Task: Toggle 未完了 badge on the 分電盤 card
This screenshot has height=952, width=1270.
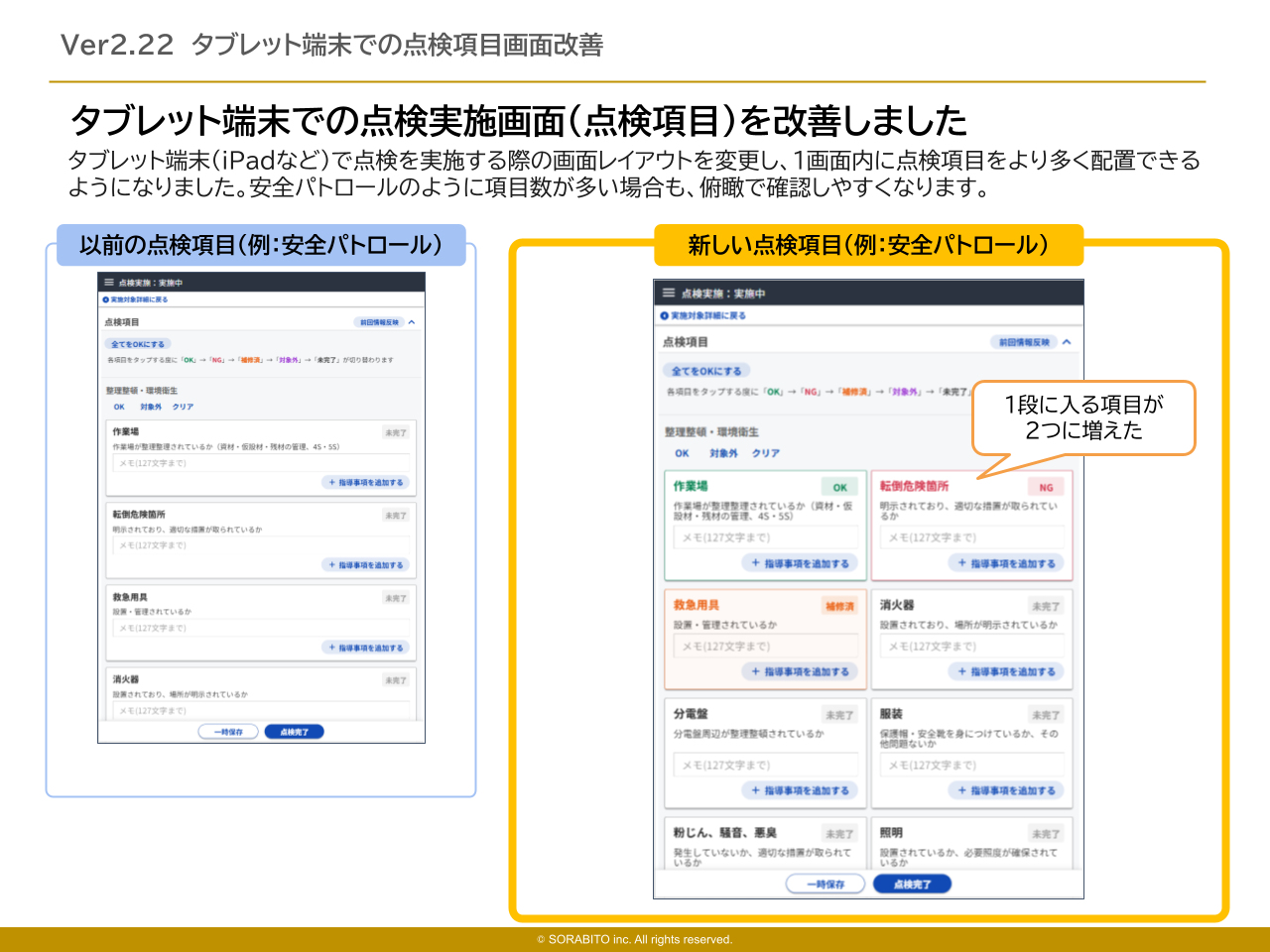Action: [x=839, y=715]
